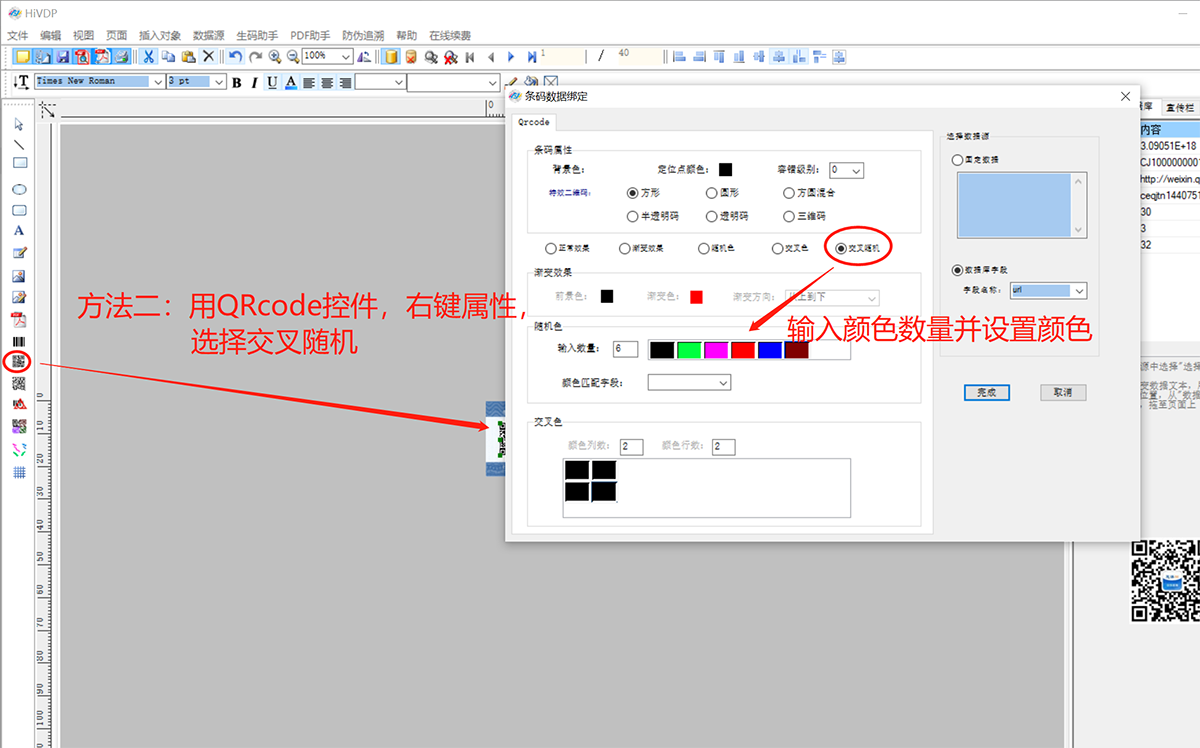Open the 100% zoom level dropdown
This screenshot has width=1200, height=748.
[x=327, y=57]
